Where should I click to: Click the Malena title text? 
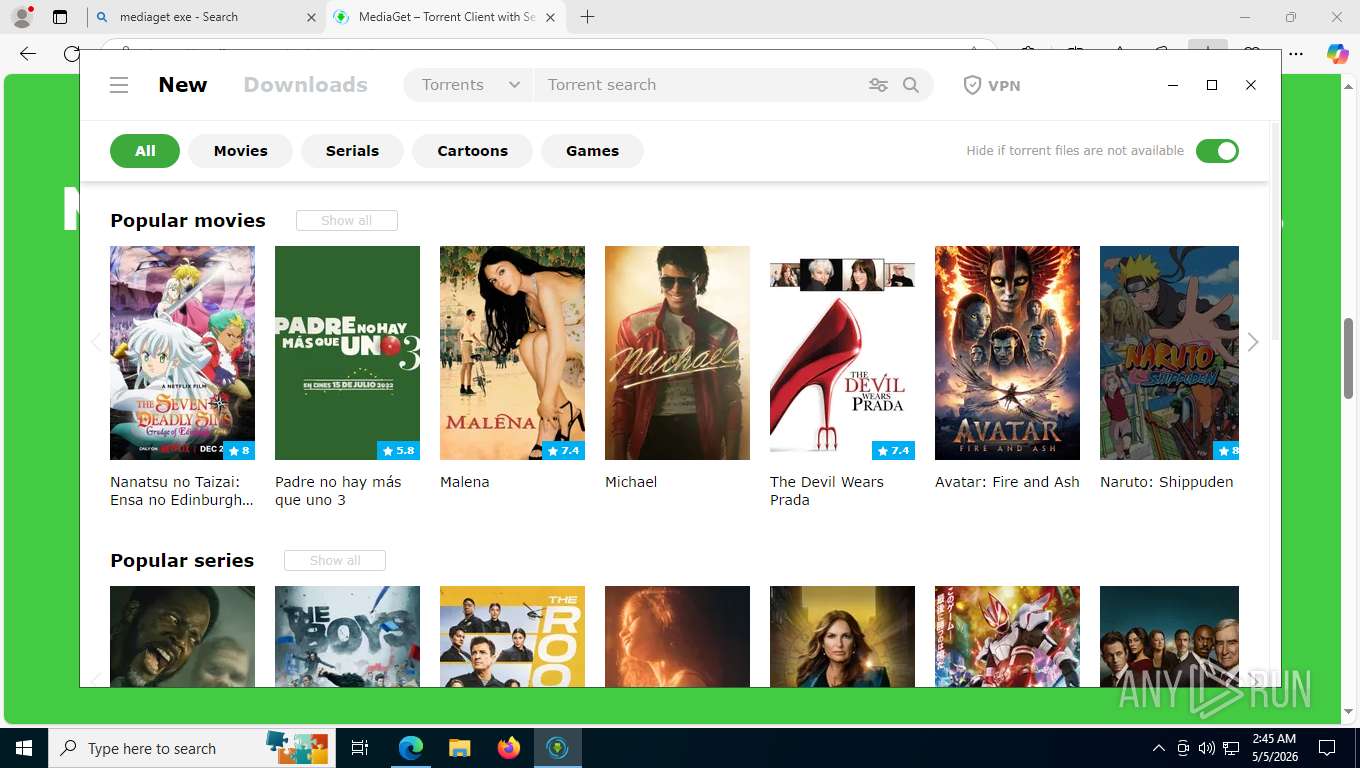click(465, 482)
